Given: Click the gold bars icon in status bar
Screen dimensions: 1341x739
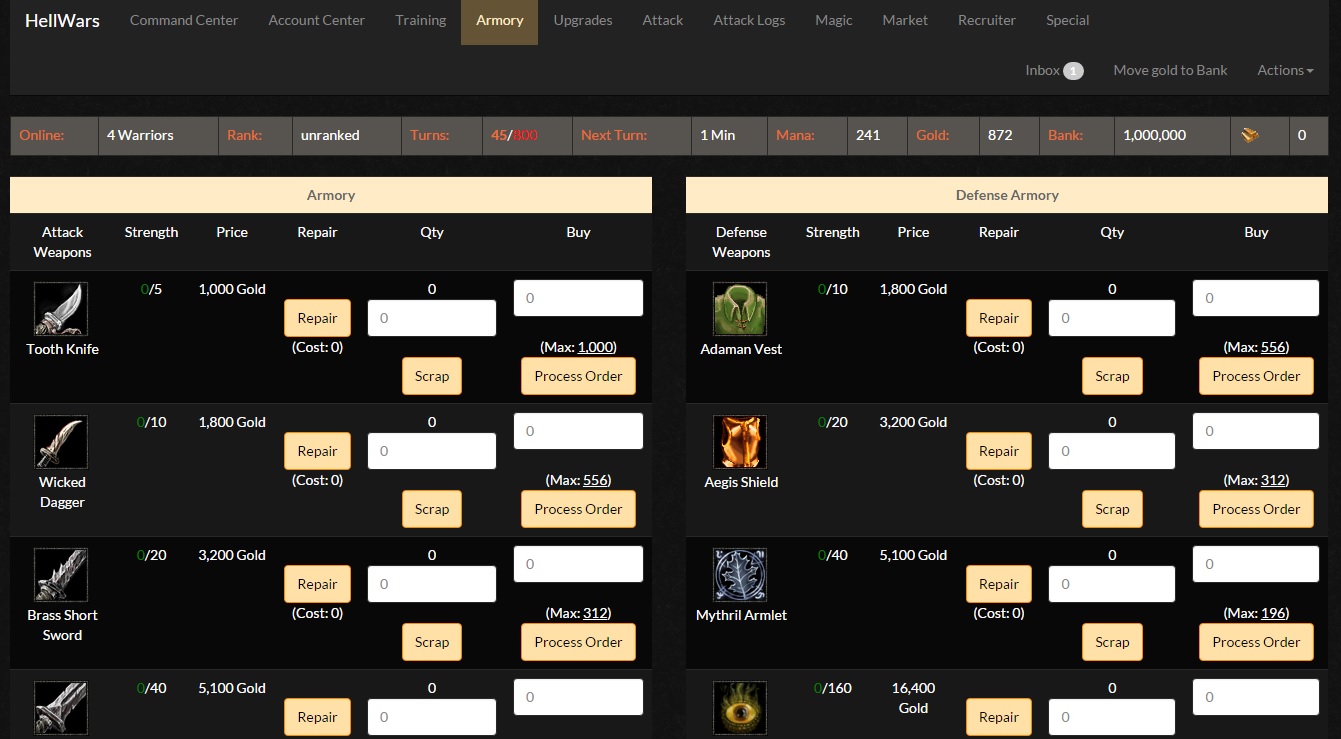Looking at the screenshot, I should point(1250,135).
